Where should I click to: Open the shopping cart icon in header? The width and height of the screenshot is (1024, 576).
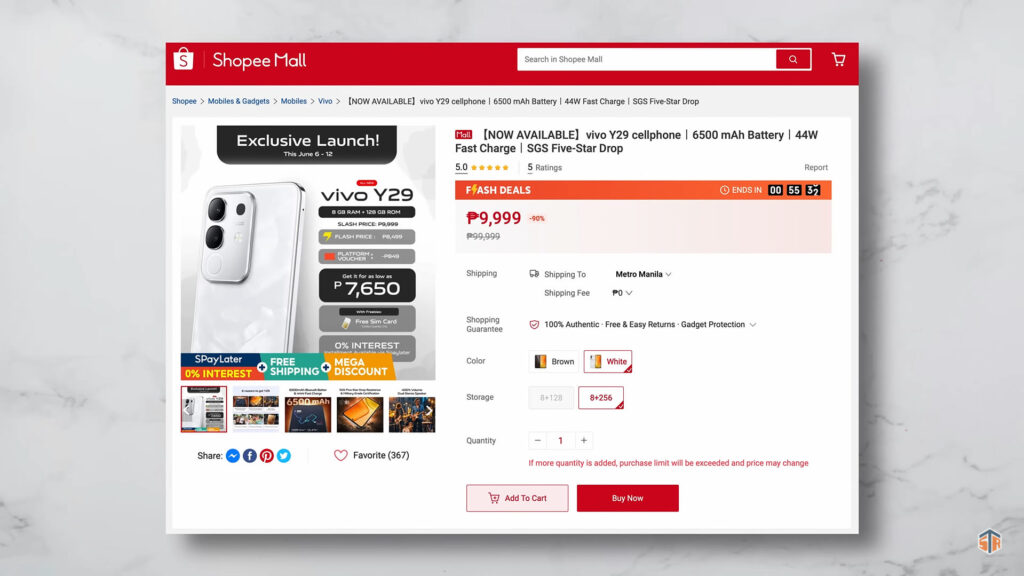pos(839,59)
